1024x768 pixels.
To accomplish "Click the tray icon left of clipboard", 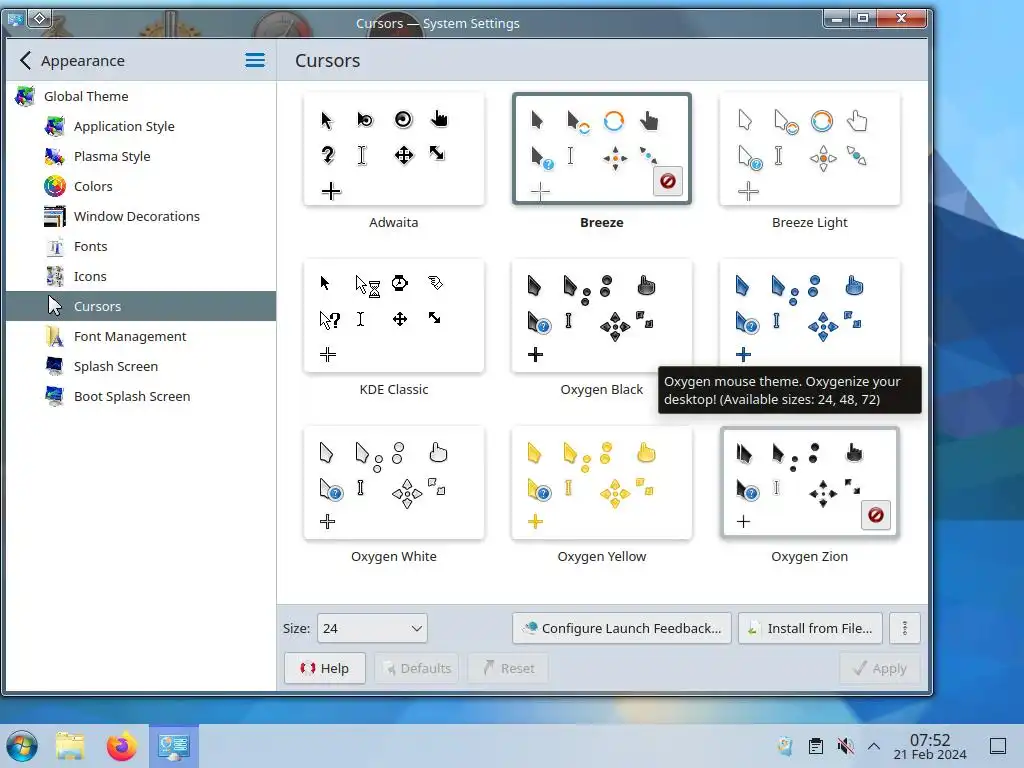I will [786, 746].
